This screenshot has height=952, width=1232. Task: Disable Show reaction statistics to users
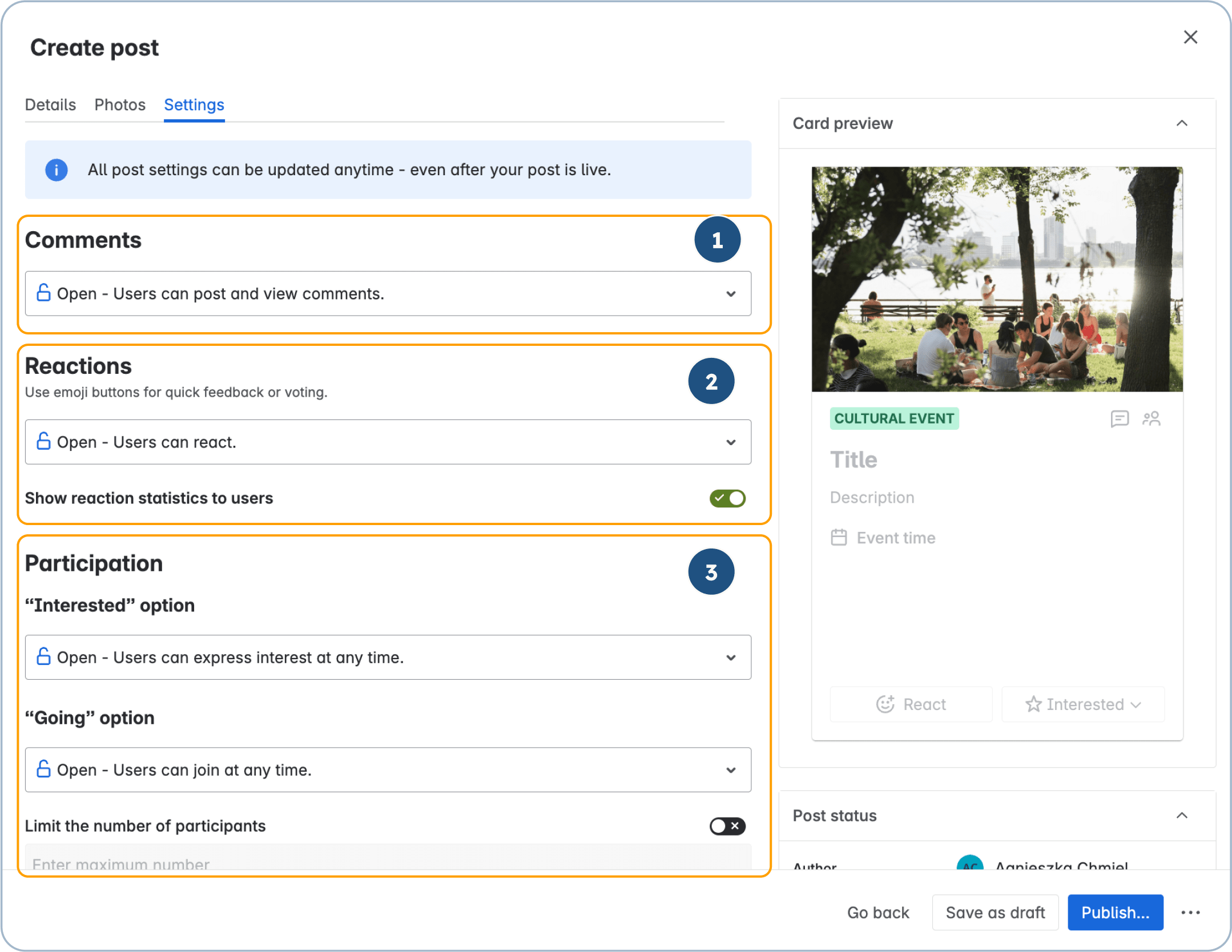click(727, 498)
